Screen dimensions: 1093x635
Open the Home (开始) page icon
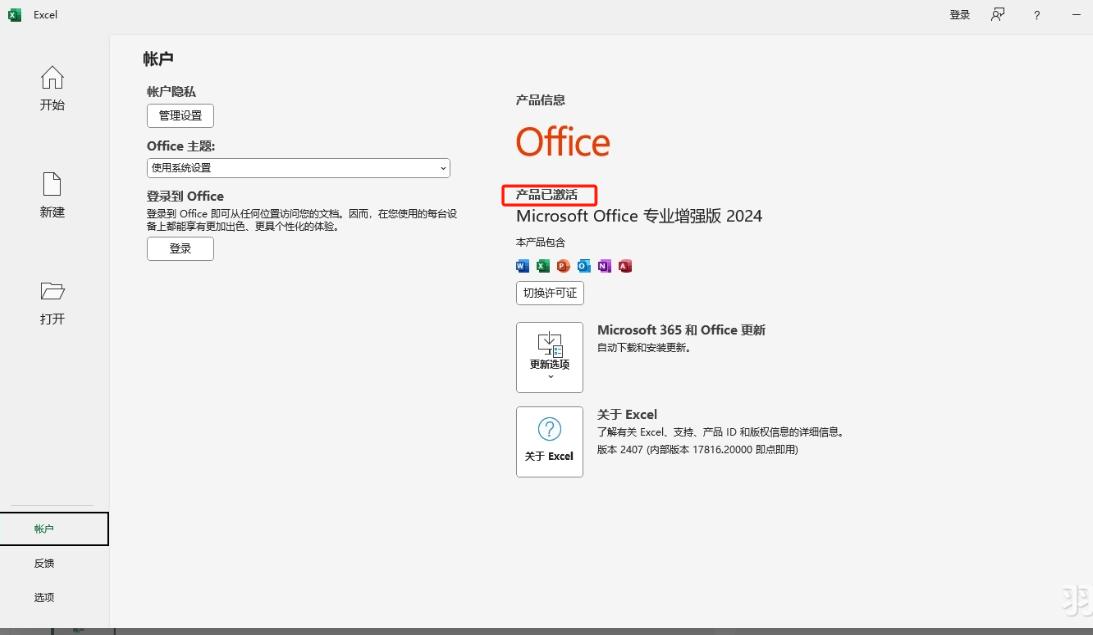52,78
